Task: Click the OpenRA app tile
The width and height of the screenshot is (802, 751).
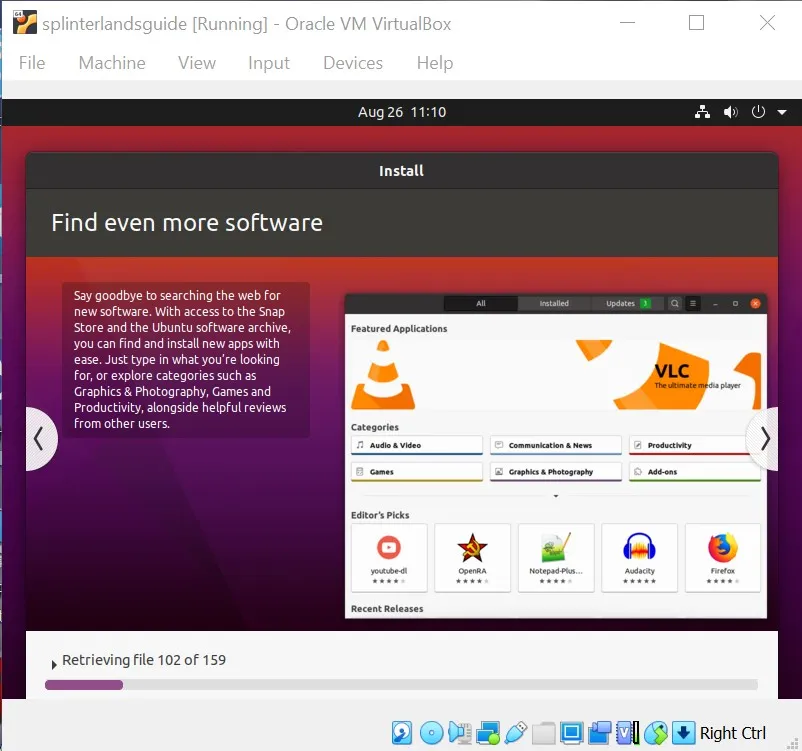Action: [473, 558]
